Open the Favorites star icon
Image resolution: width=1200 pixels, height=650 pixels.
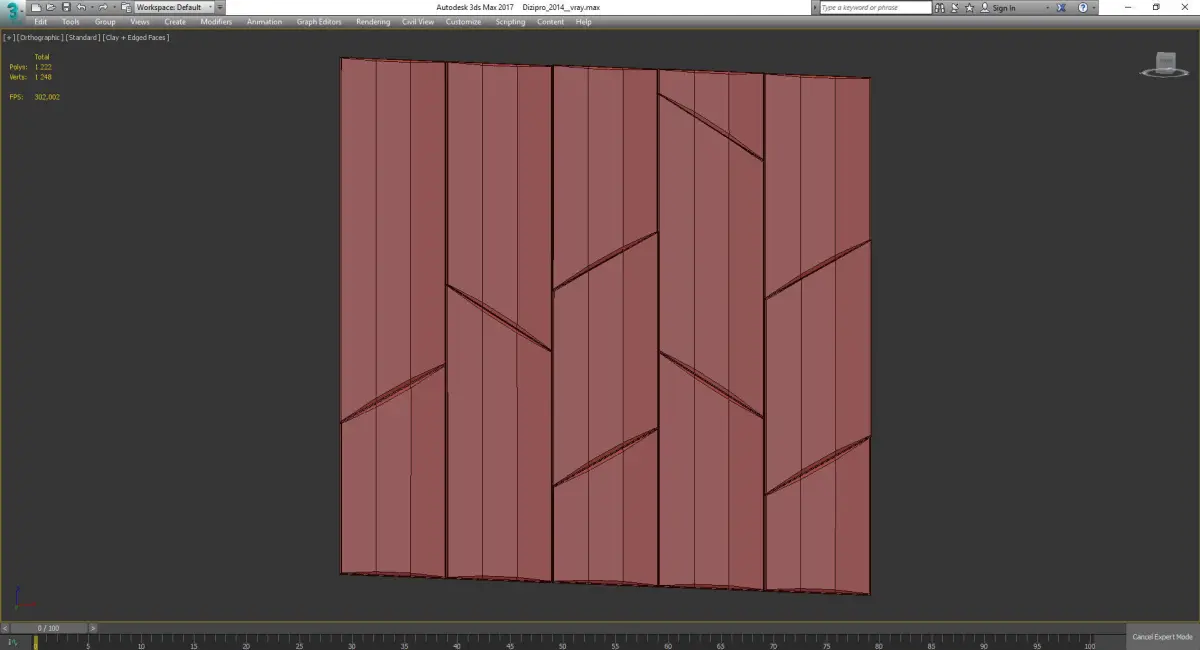pos(969,7)
